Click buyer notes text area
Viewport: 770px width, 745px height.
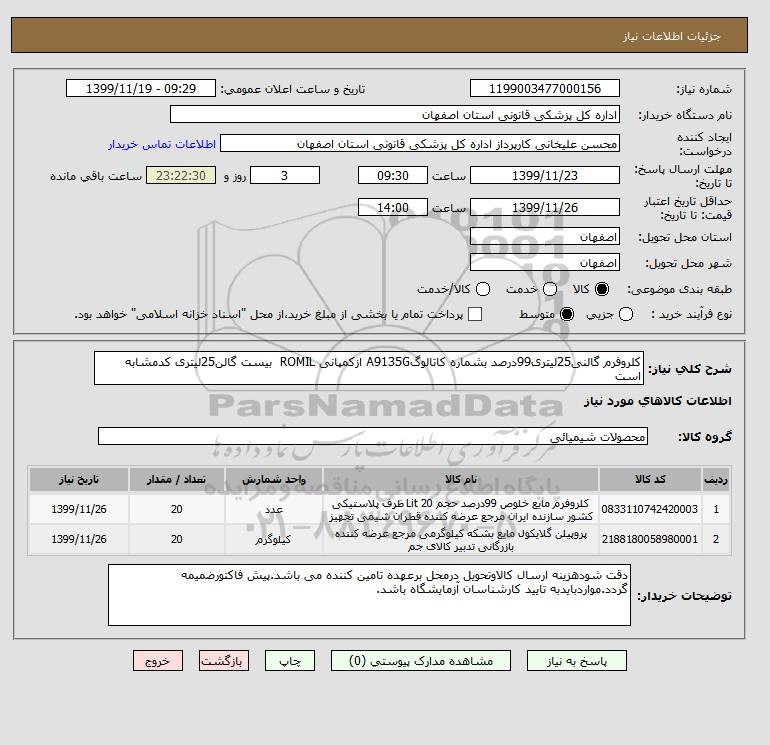tap(369, 595)
